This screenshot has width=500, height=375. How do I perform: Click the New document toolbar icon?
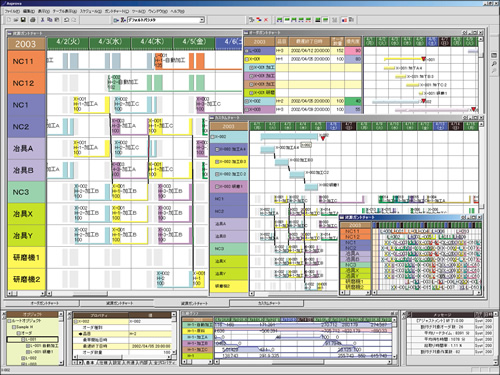coord(9,20)
